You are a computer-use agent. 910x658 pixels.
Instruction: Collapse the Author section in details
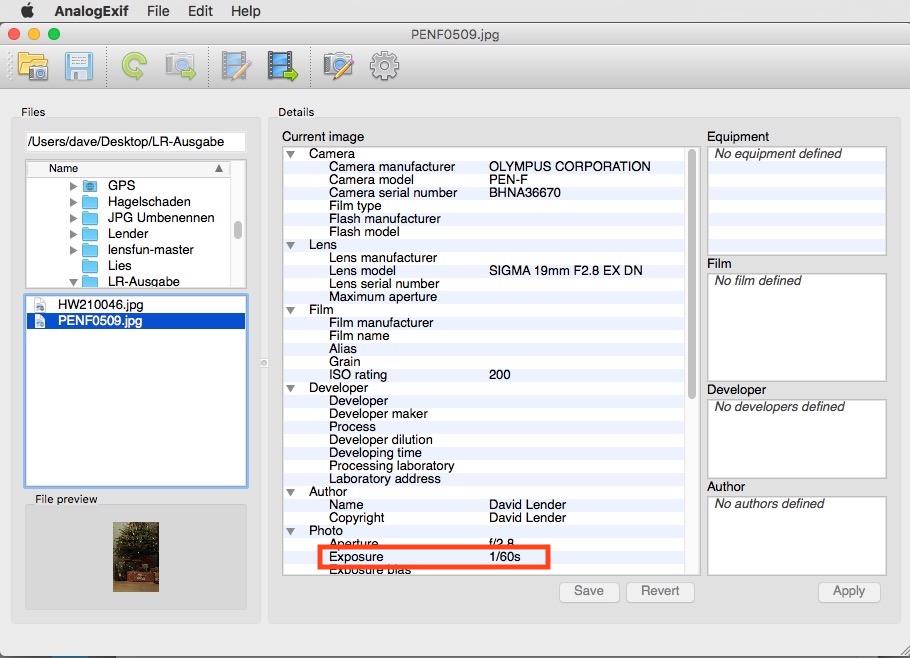tap(291, 492)
